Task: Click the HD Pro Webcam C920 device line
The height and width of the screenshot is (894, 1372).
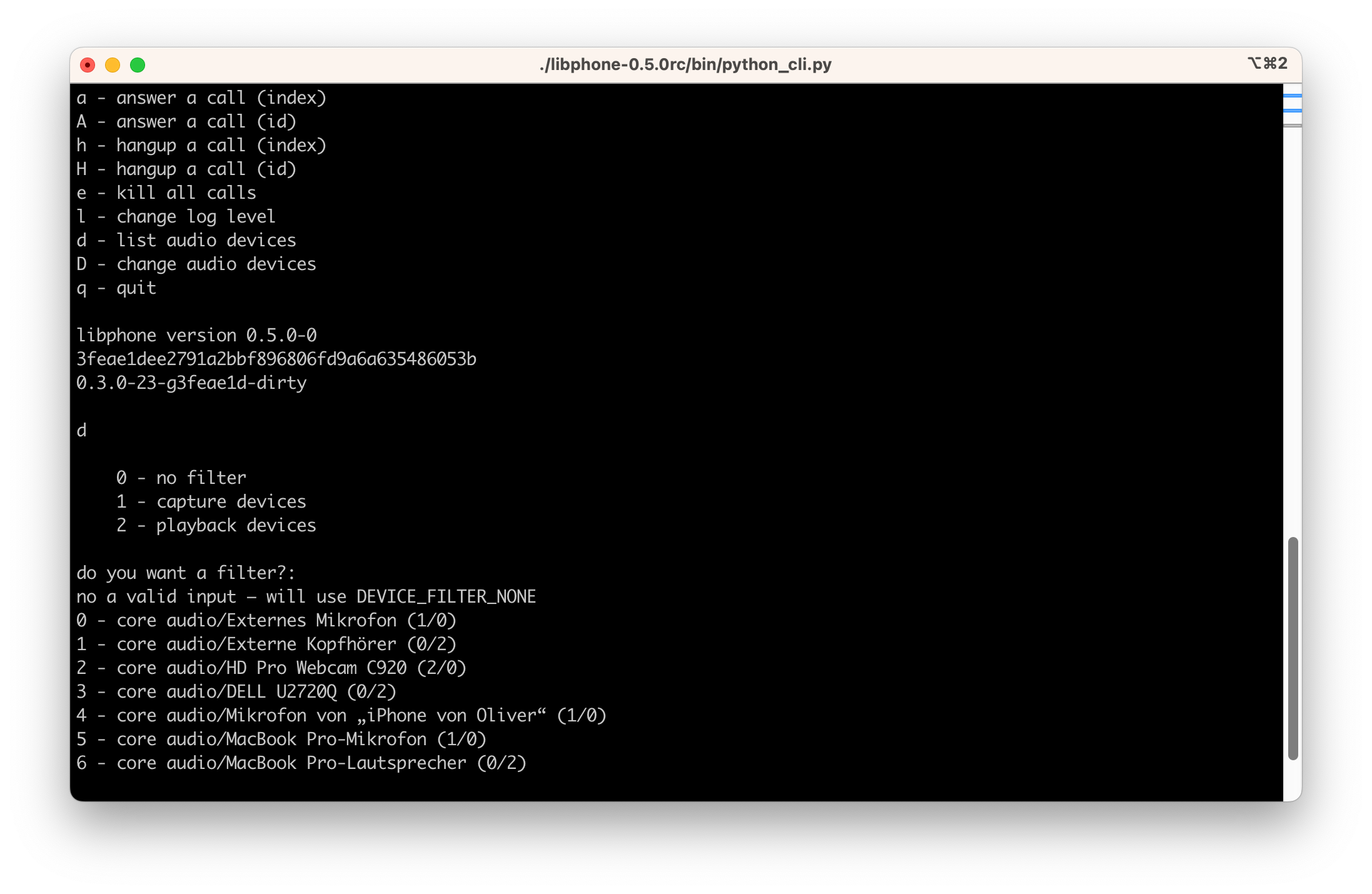Action: pos(271,668)
